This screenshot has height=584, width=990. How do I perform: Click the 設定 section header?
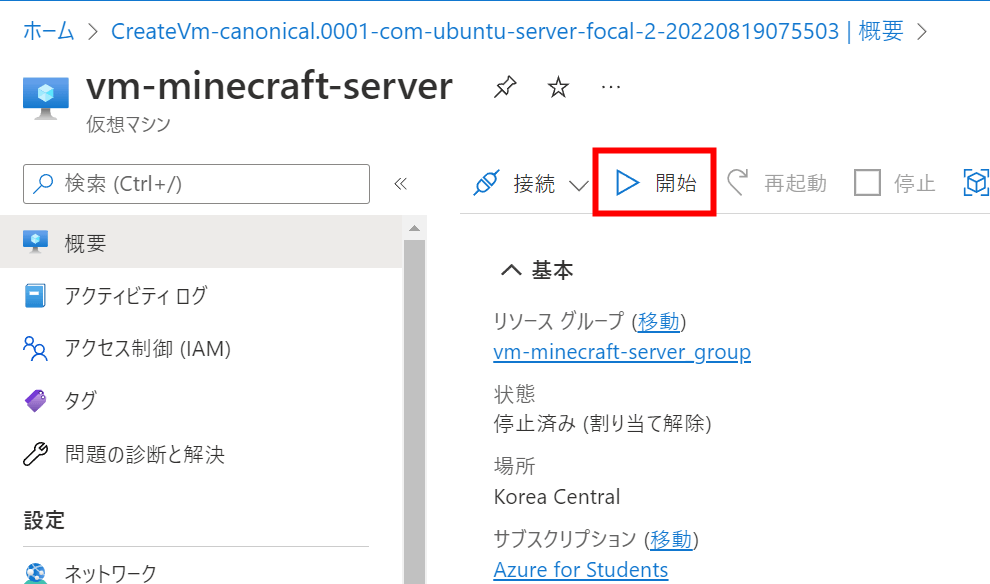(44, 520)
